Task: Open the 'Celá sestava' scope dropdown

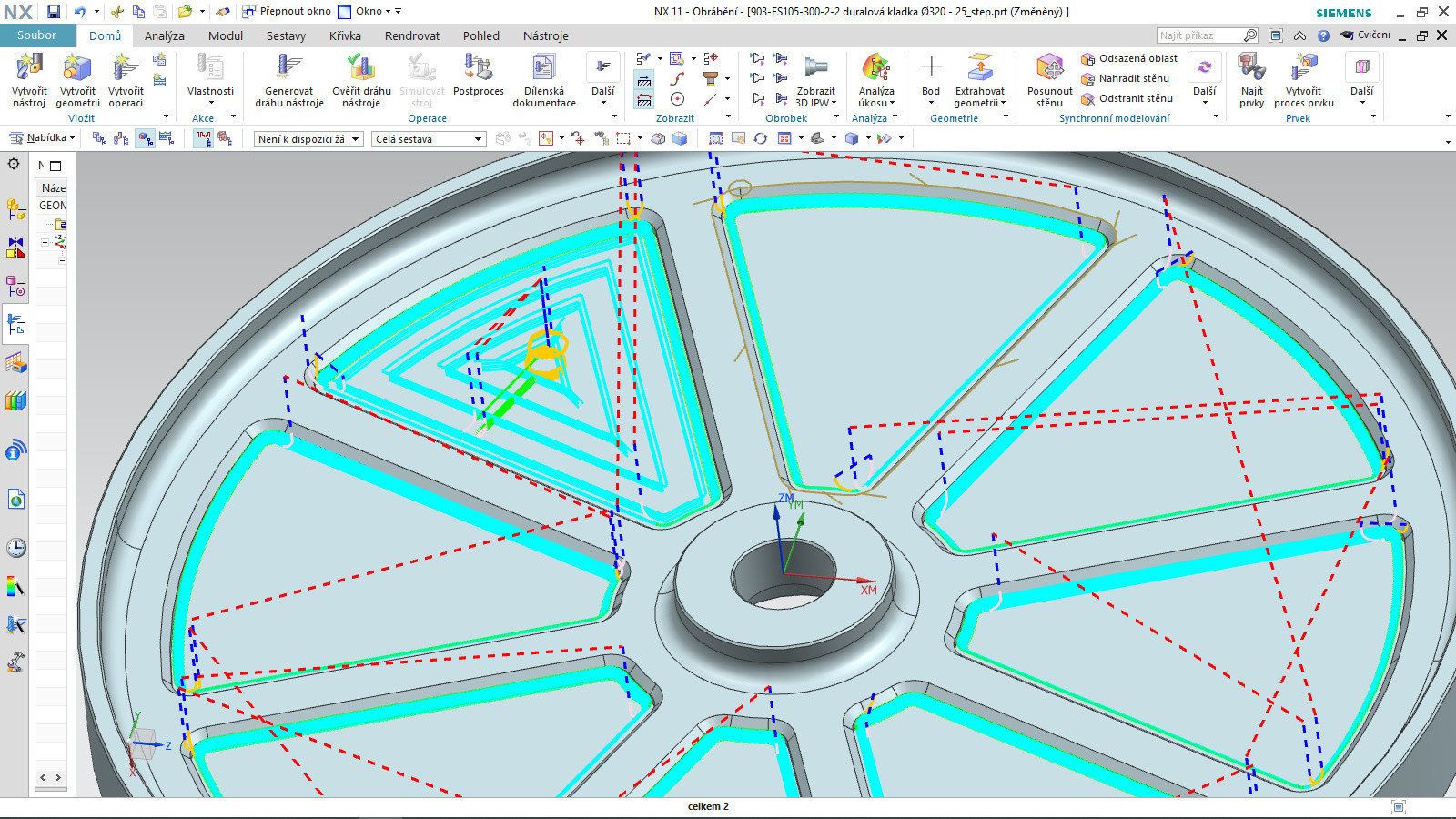Action: (429, 139)
